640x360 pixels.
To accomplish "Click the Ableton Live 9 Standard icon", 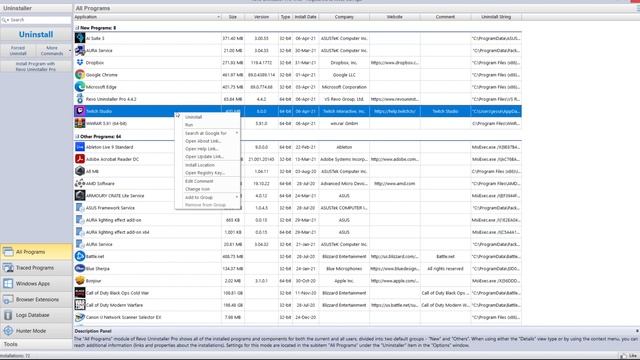I will [80, 147].
